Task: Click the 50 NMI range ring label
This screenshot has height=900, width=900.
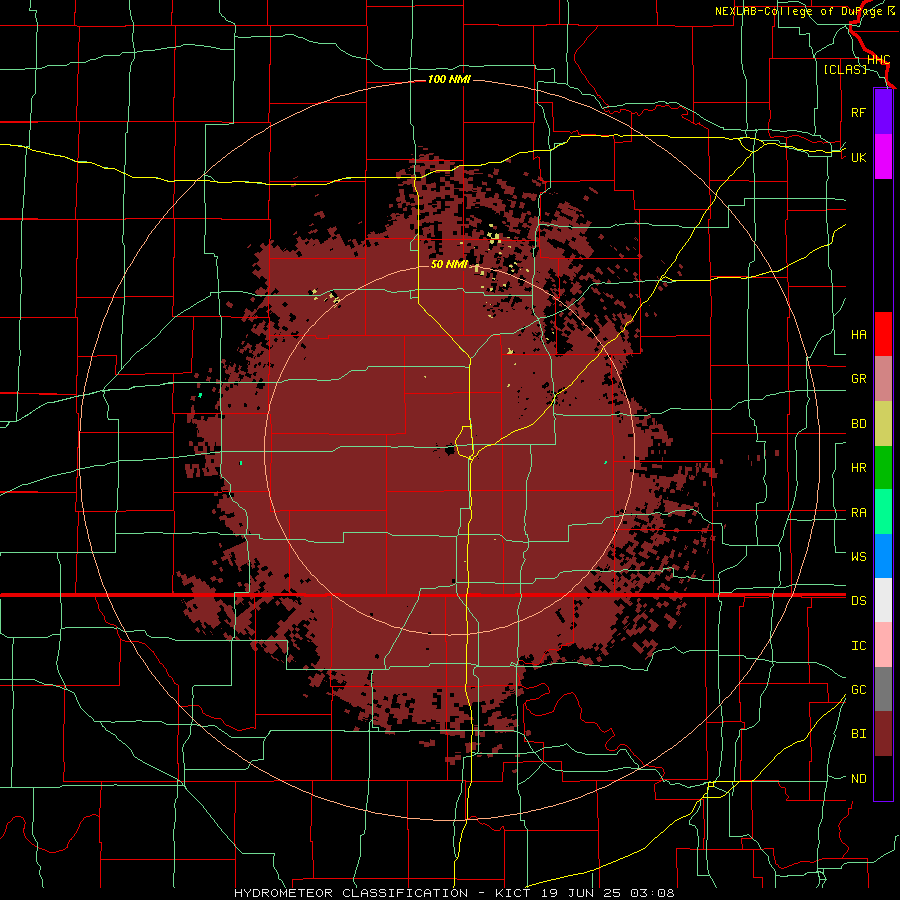Action: (x=449, y=264)
